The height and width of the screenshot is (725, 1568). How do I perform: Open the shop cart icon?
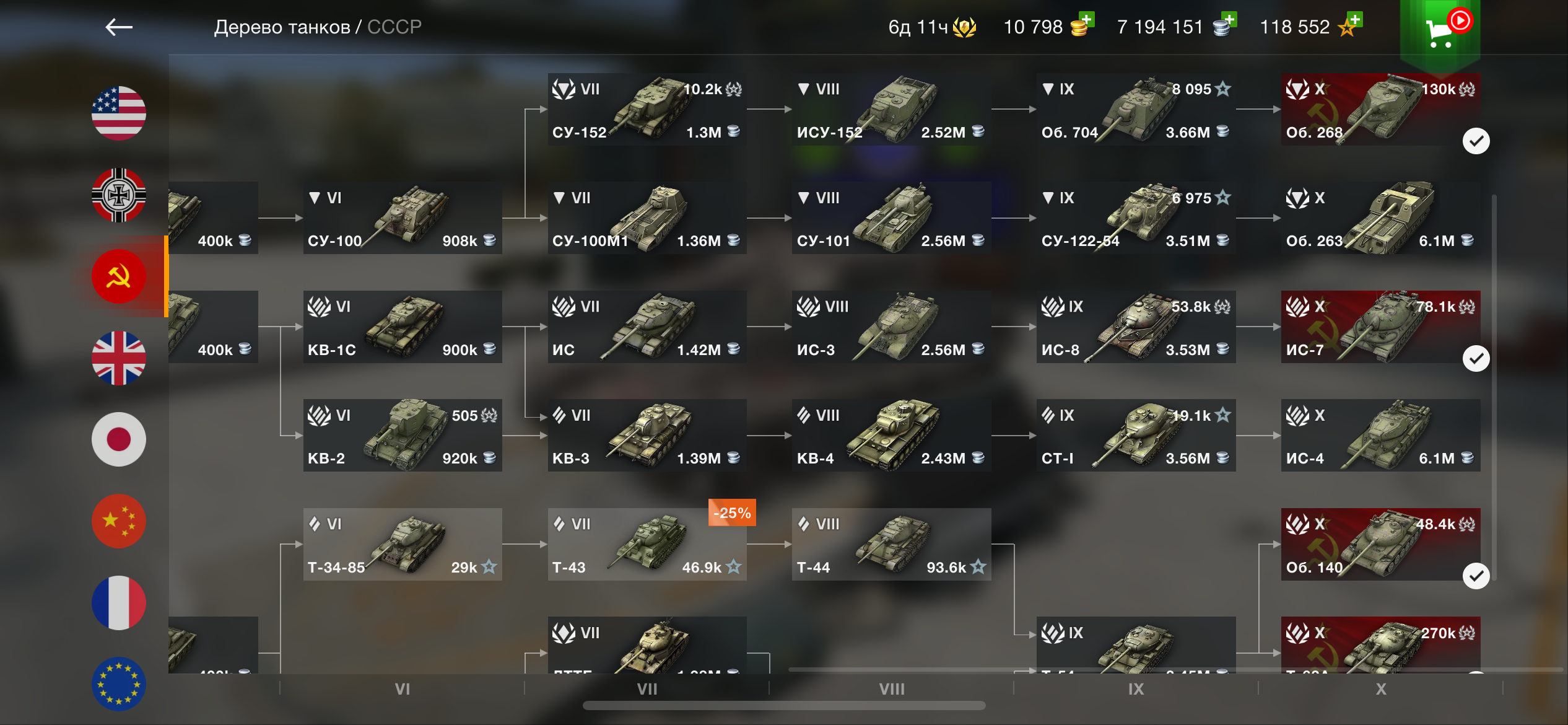(x=1440, y=31)
